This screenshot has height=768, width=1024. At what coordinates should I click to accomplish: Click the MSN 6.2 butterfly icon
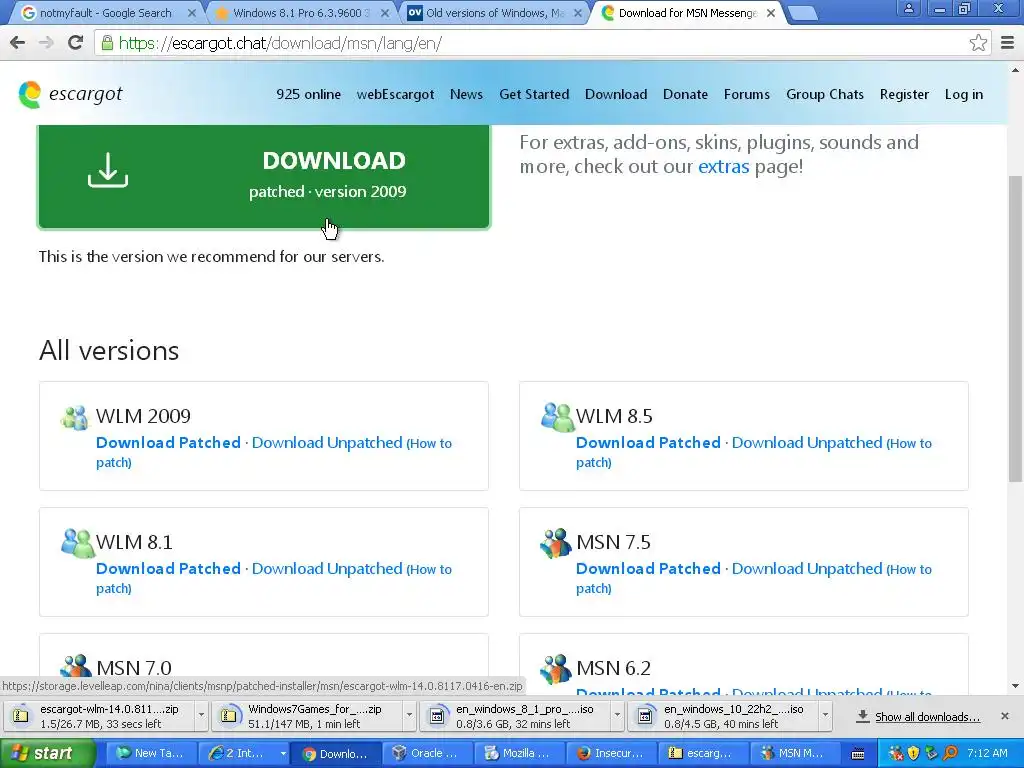(556, 667)
